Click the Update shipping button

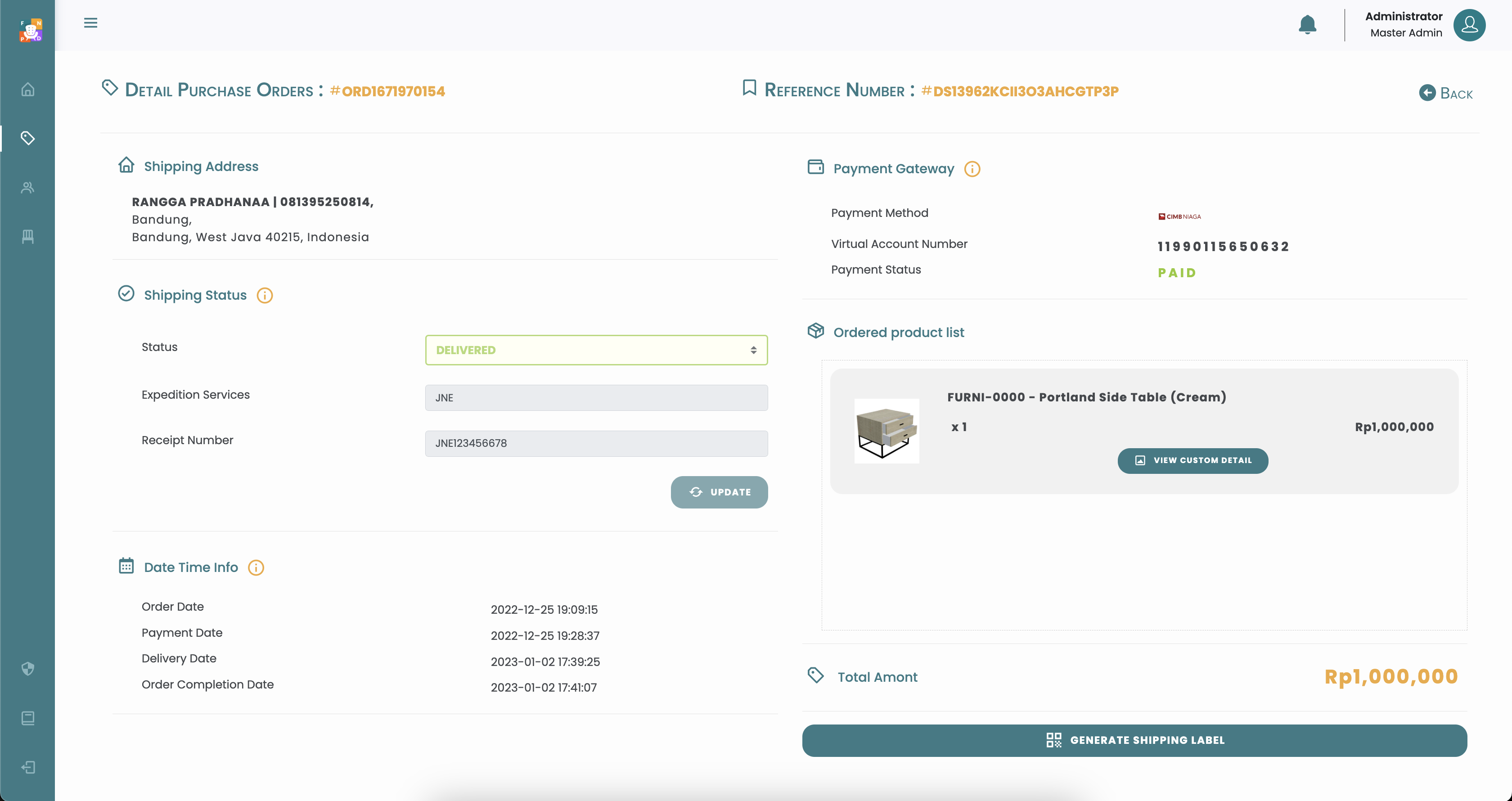tap(719, 492)
